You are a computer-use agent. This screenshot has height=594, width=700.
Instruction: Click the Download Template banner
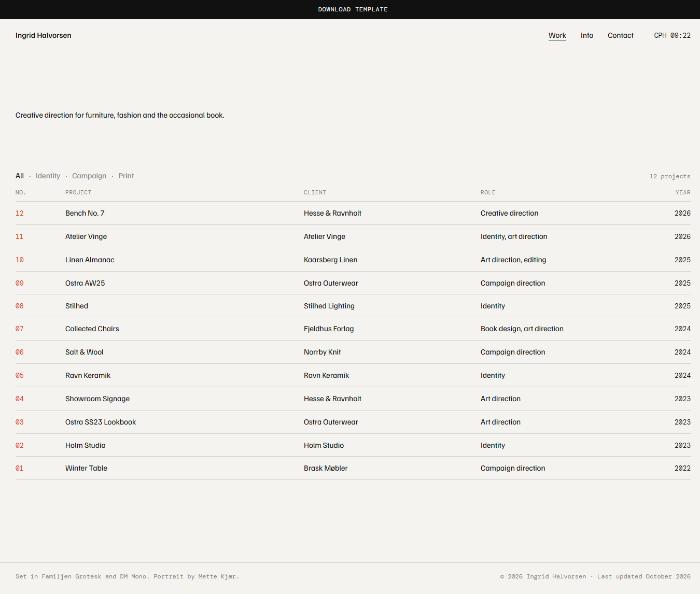[x=350, y=9]
